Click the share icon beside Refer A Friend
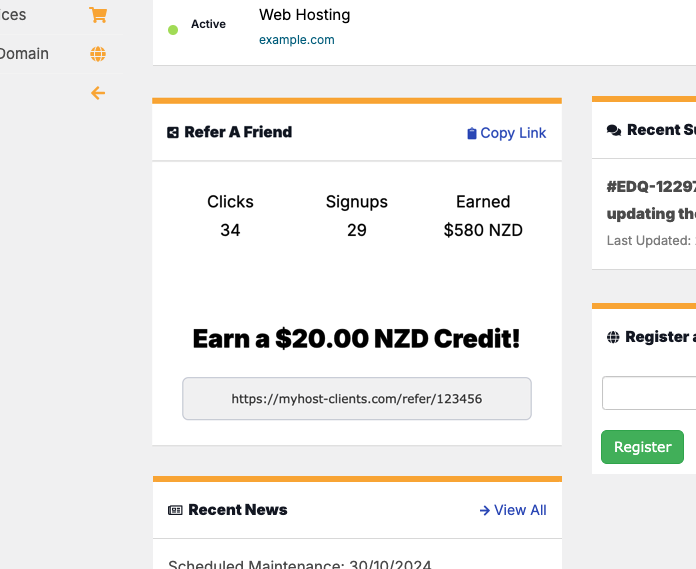696x569 pixels. 173,132
